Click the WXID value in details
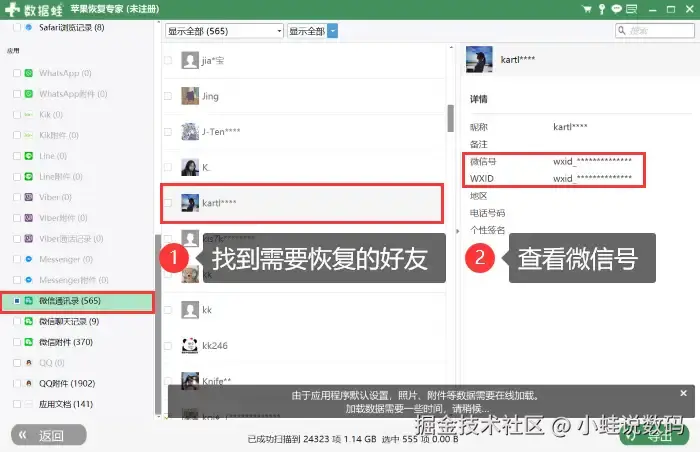This screenshot has height=452, width=700. coord(592,179)
